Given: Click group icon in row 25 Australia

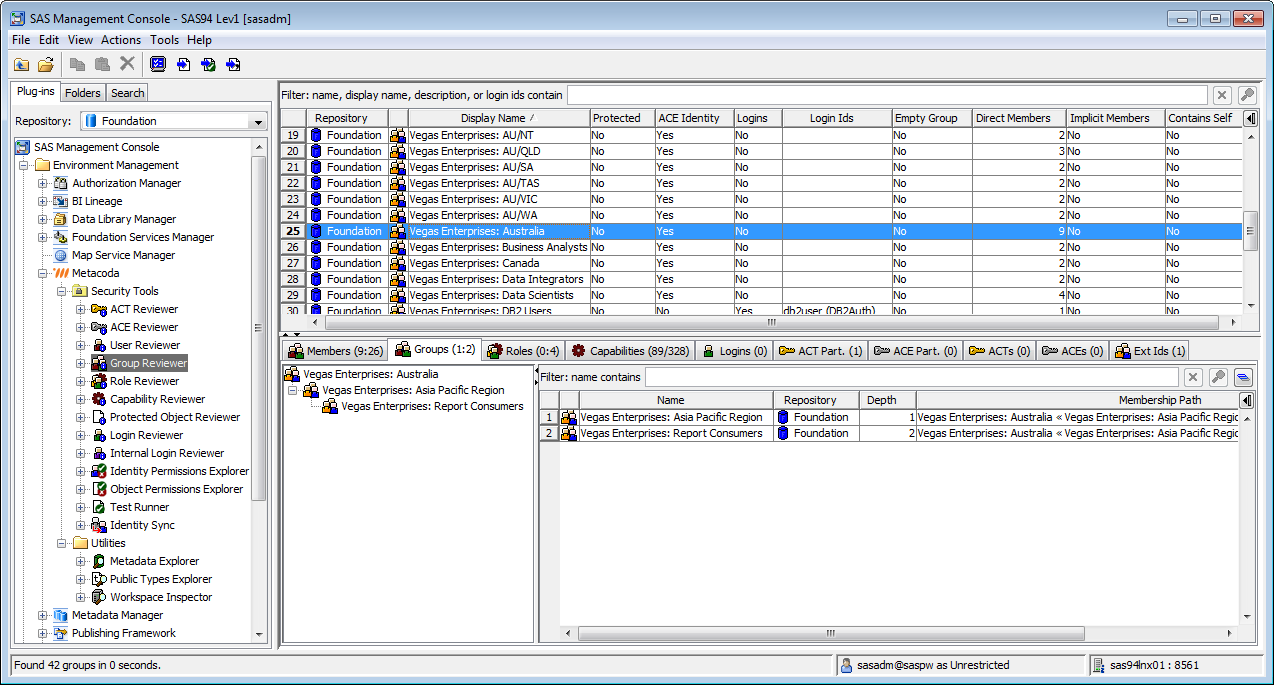Looking at the screenshot, I should (x=398, y=231).
